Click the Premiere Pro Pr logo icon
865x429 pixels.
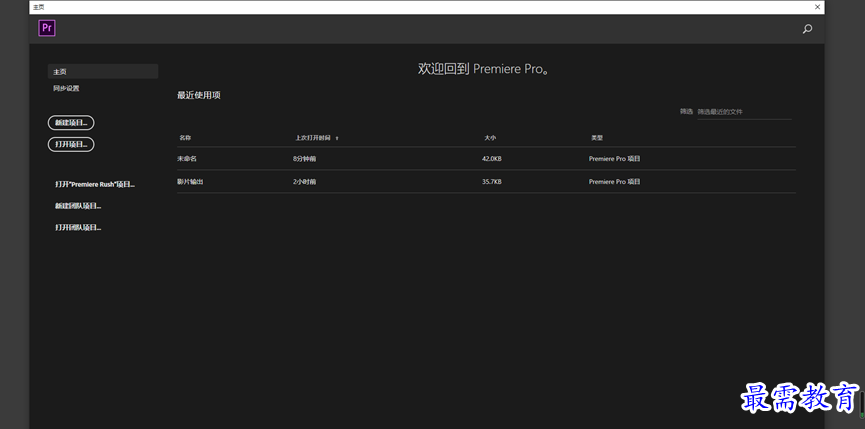coord(47,28)
